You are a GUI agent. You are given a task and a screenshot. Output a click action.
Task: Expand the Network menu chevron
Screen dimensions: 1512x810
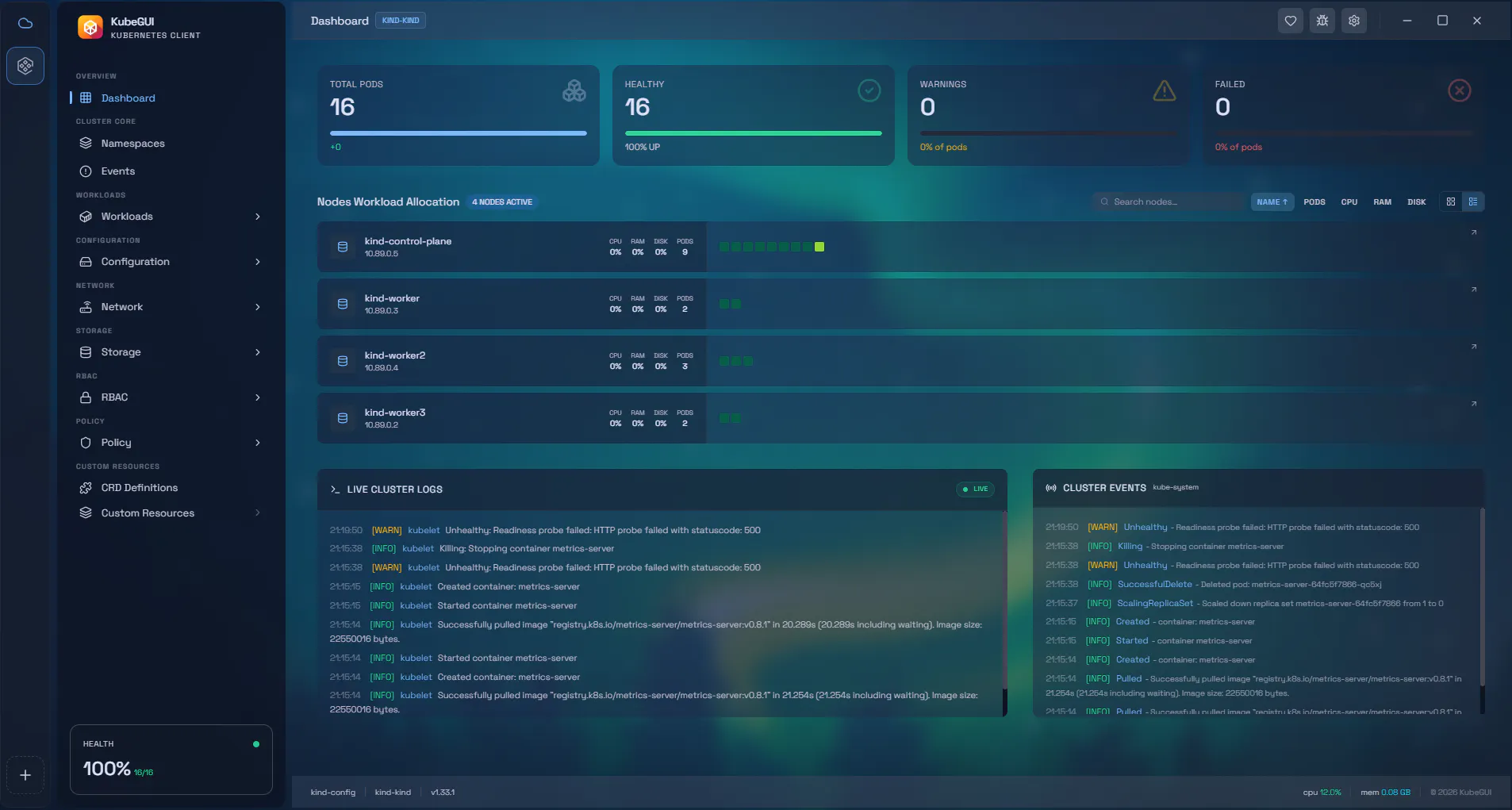tap(258, 307)
